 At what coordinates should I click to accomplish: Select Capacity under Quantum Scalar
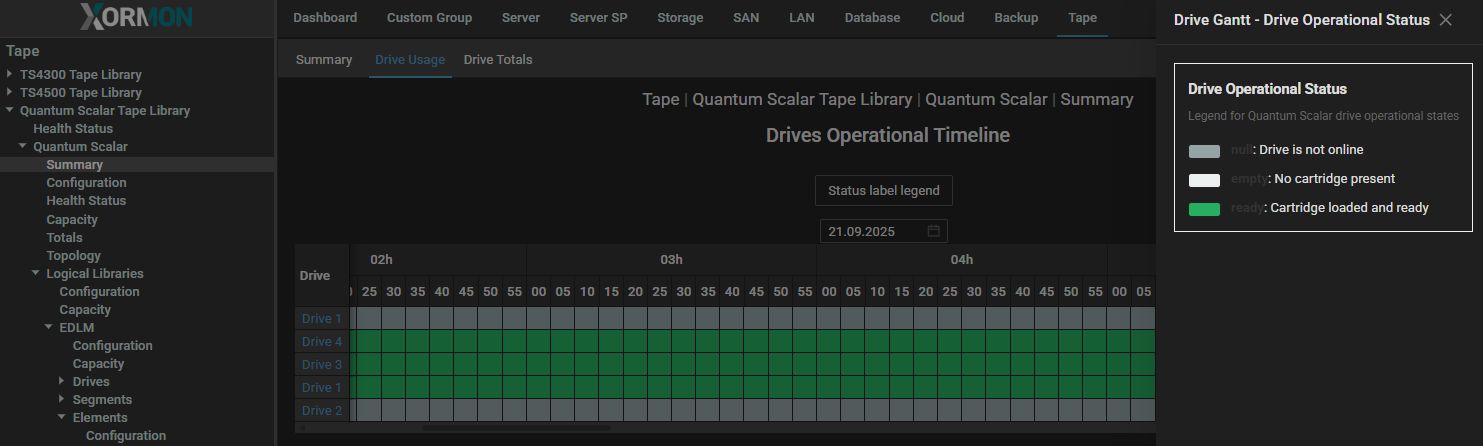(x=72, y=219)
